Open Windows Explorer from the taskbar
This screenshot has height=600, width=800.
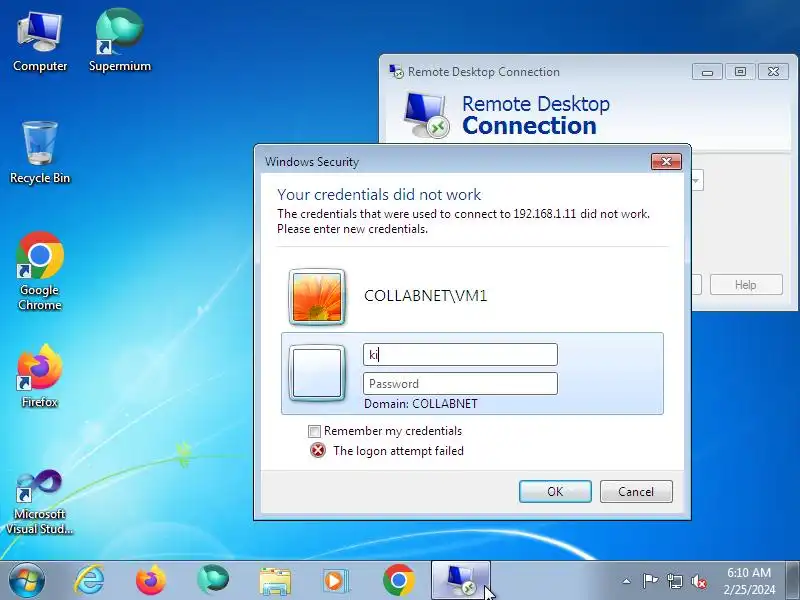[275, 581]
